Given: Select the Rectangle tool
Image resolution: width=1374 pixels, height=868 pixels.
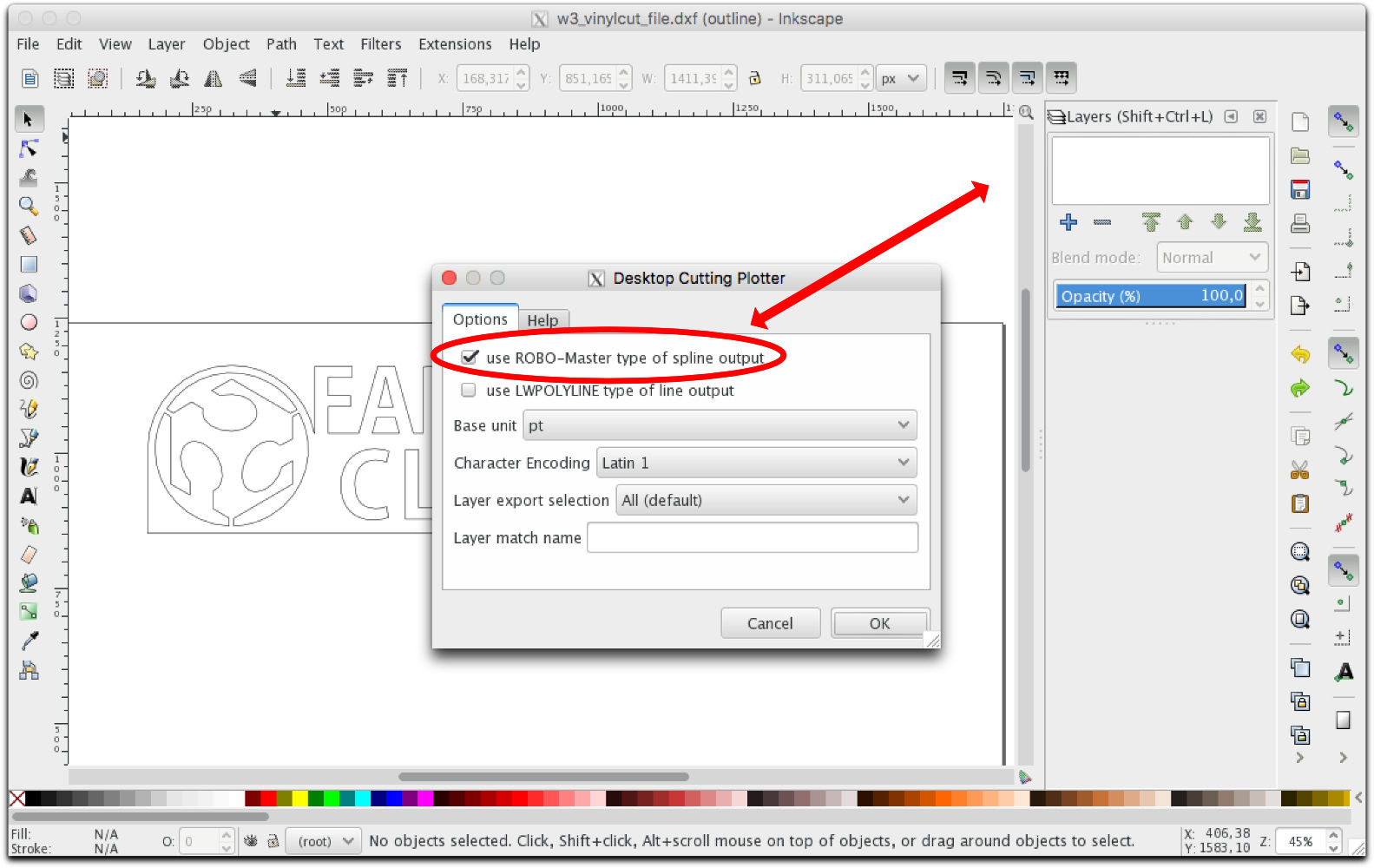Looking at the screenshot, I should point(29,264).
